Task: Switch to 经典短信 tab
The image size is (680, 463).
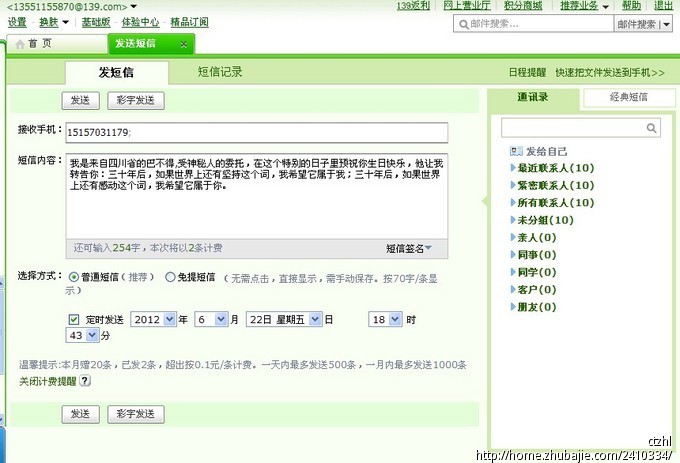Action: 629,98
